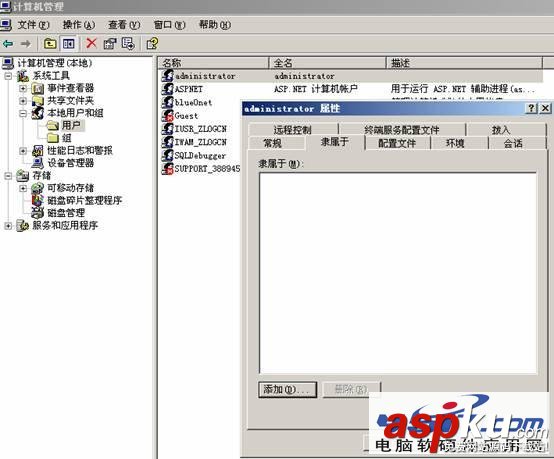The image size is (554, 459).
Task: Click the SQLDebugger user icon
Action: point(167,155)
